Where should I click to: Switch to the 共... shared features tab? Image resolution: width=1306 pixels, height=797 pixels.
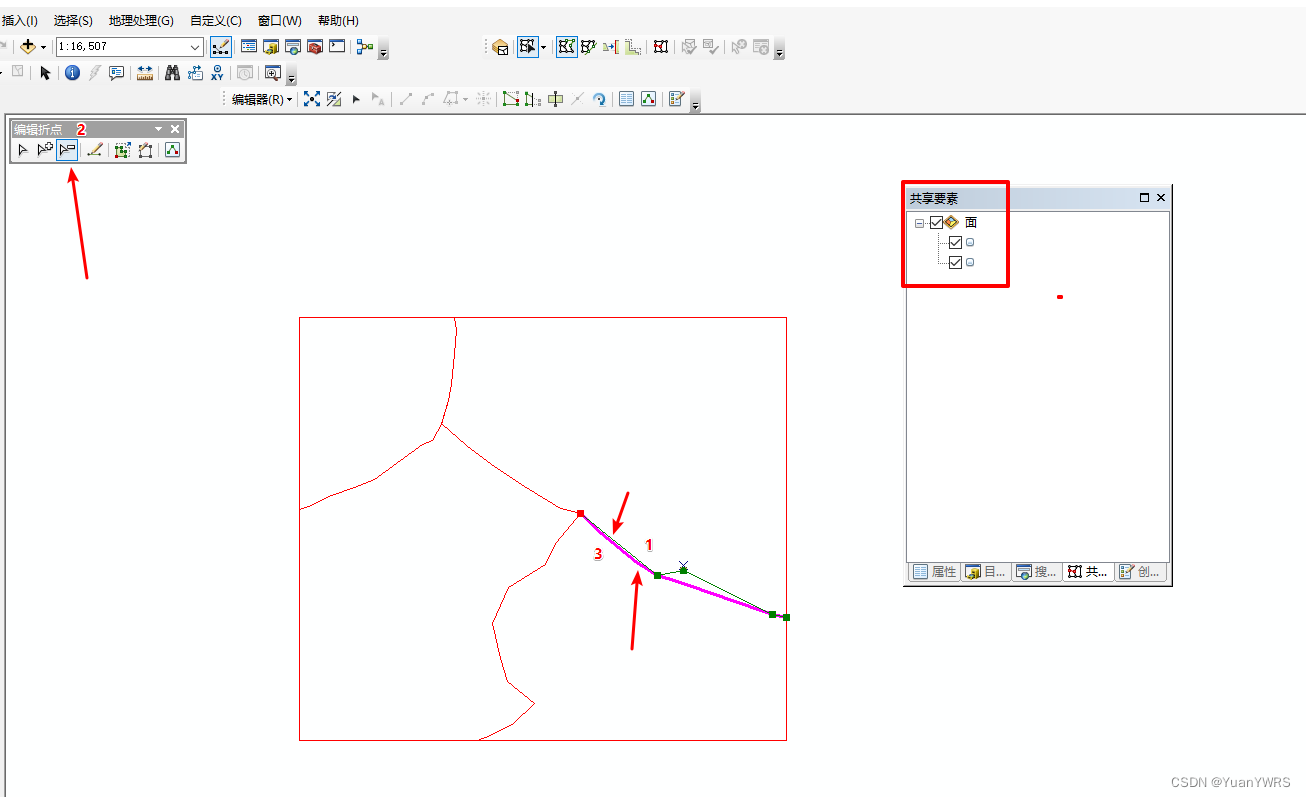point(1088,572)
